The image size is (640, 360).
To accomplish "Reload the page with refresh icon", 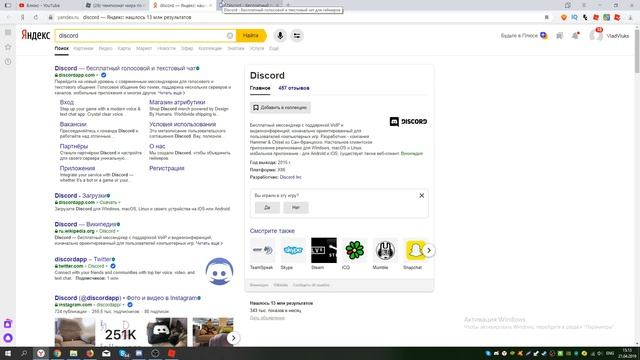I will pyautogui.click(x=36, y=18).
